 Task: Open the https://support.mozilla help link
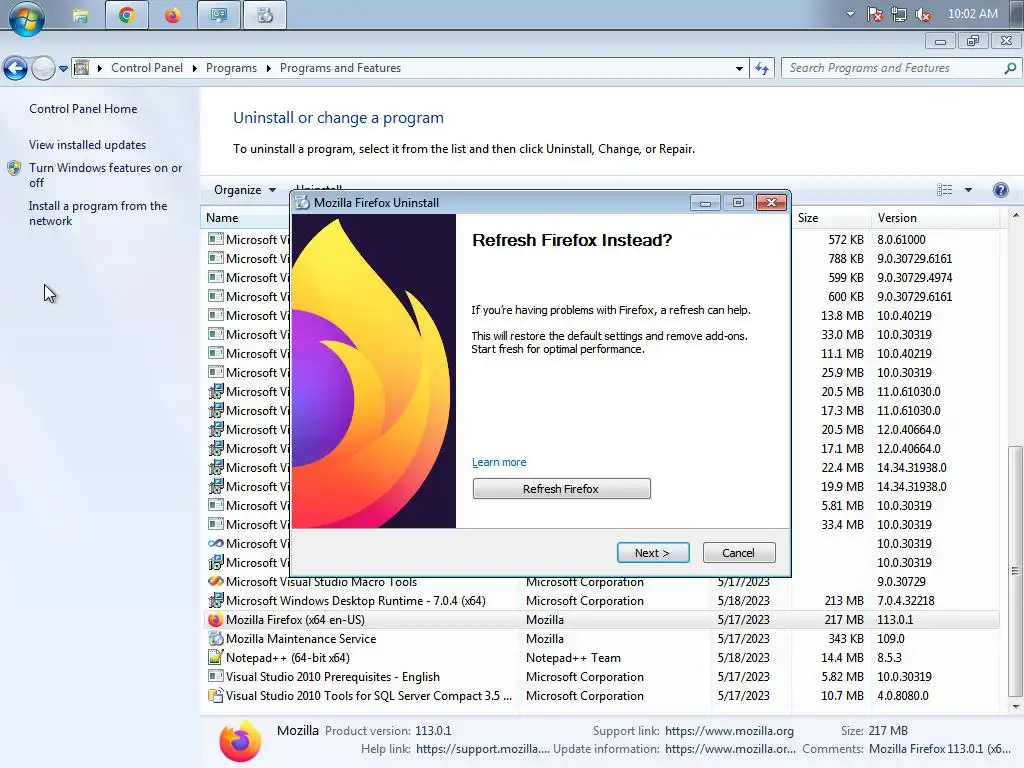[483, 749]
